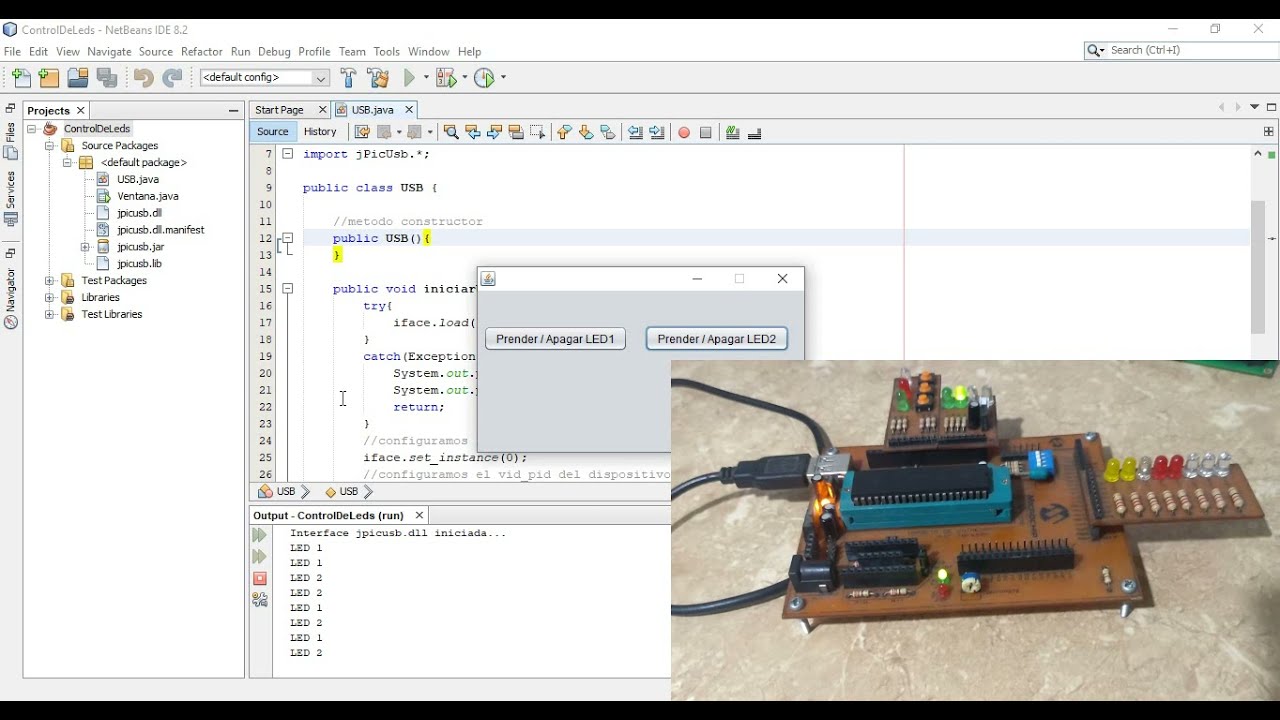Click Re-run green arrows in Output panel
This screenshot has width=1280, height=720.
[x=260, y=536]
